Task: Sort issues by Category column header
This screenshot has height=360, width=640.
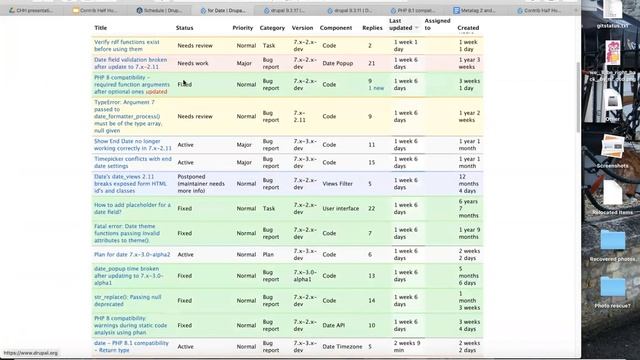Action: tap(272, 28)
